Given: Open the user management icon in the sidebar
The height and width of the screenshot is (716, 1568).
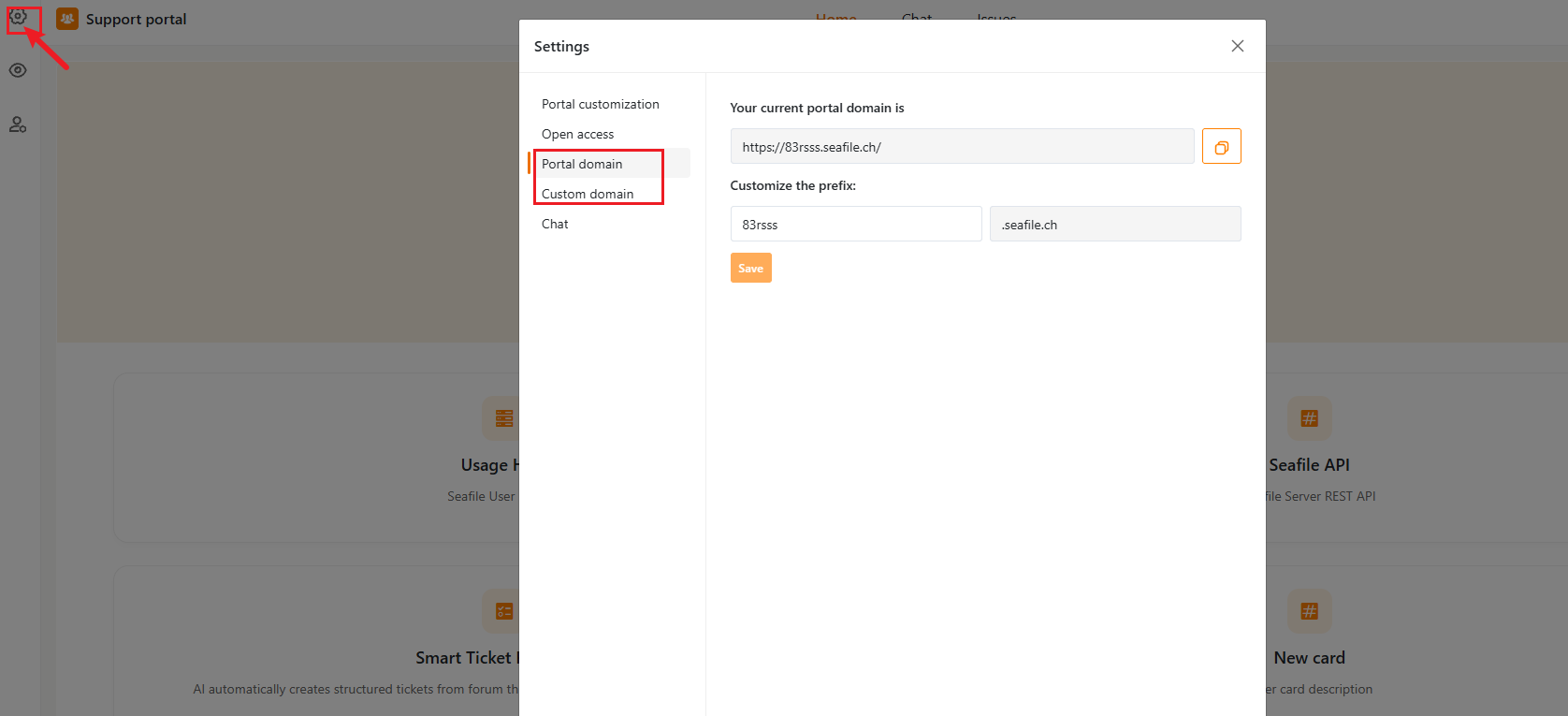Looking at the screenshot, I should [18, 124].
